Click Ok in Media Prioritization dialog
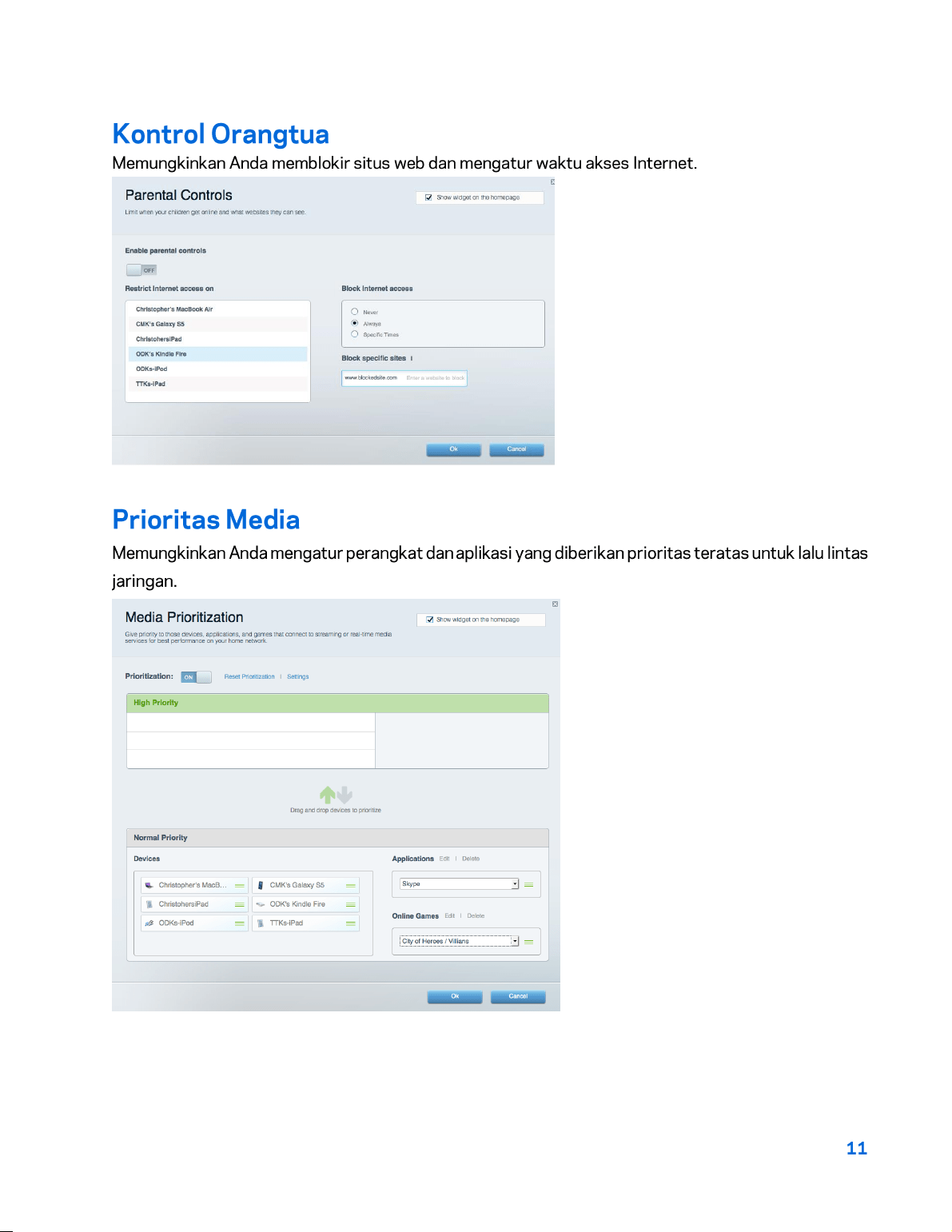The image size is (952, 1232). click(x=455, y=996)
